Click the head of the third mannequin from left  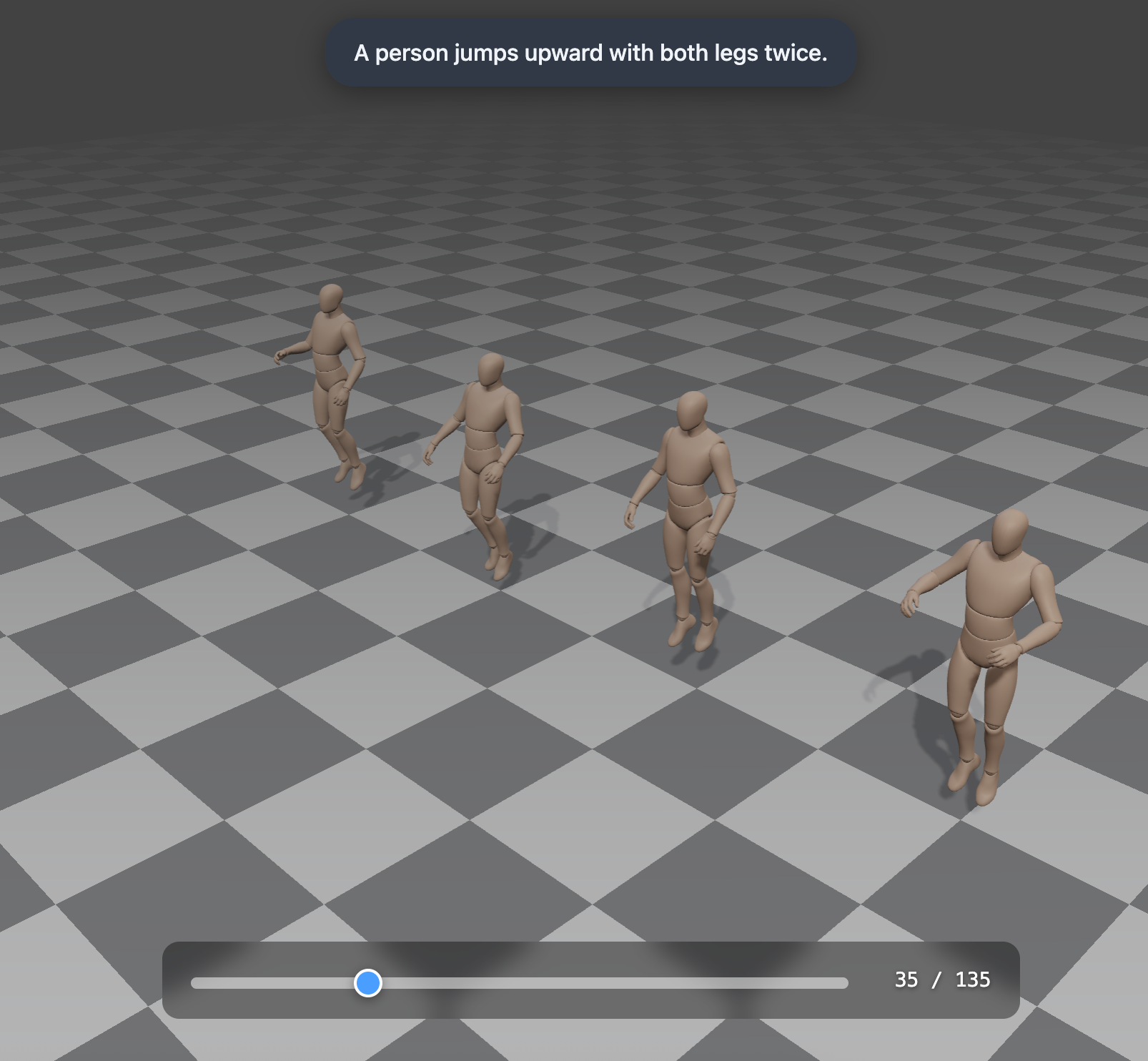691,410
